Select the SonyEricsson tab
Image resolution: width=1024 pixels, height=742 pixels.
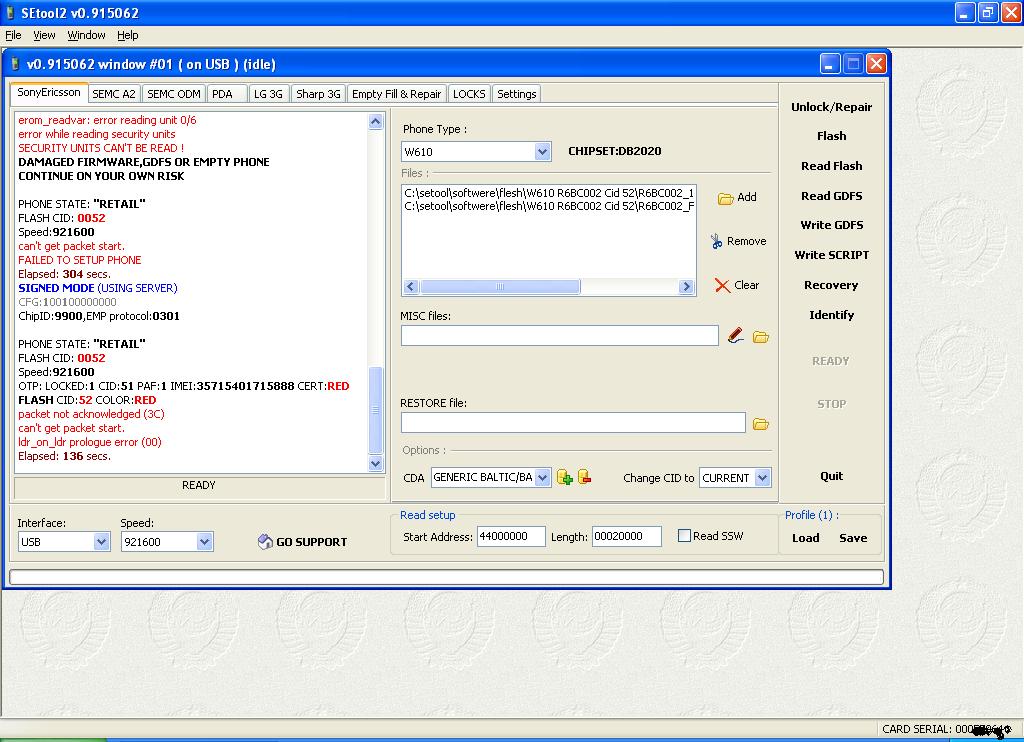[49, 93]
